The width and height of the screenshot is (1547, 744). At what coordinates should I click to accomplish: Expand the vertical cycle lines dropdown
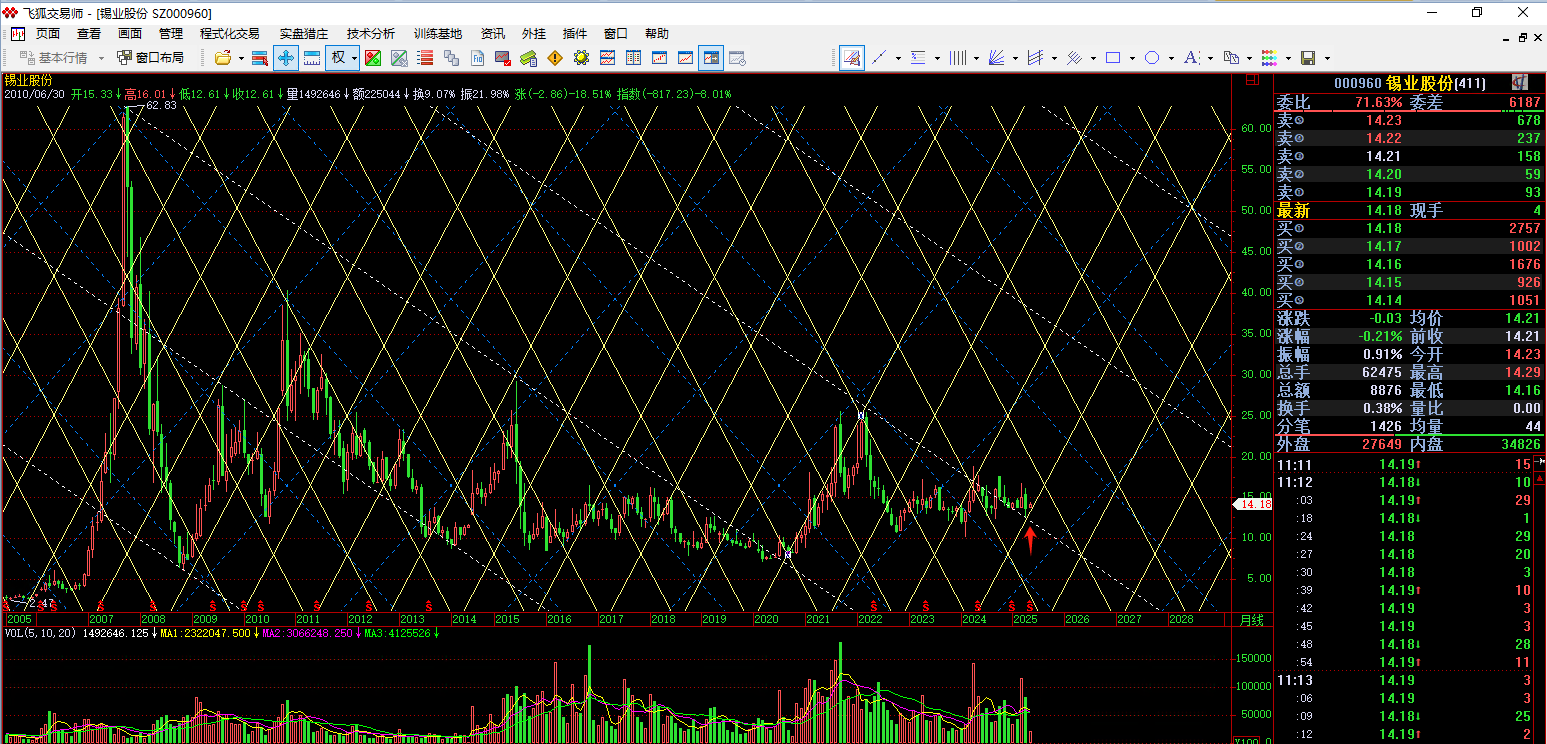pyautogui.click(x=976, y=58)
